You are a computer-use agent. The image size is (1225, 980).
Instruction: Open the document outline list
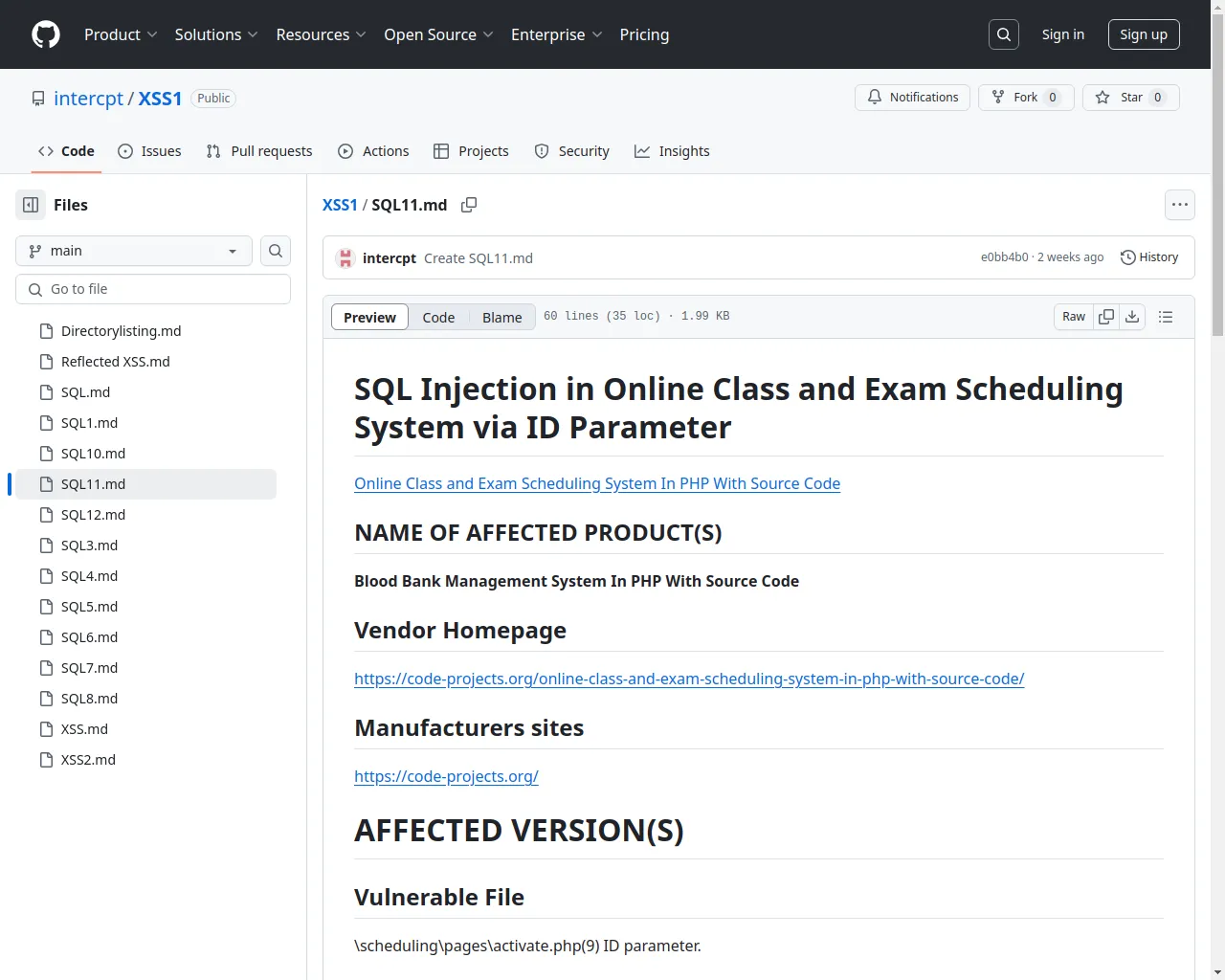1166,317
